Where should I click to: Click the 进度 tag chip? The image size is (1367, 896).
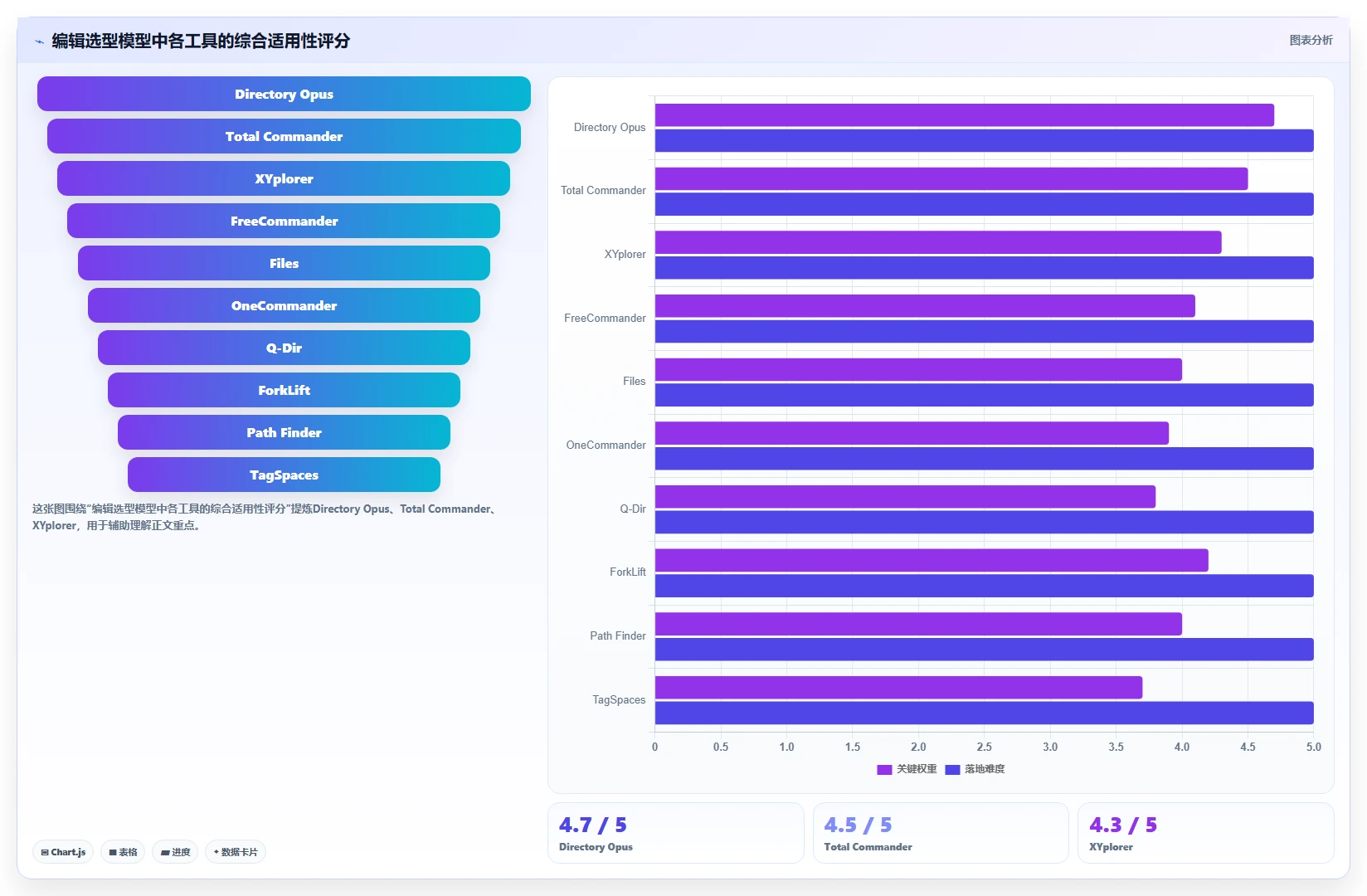pos(175,852)
